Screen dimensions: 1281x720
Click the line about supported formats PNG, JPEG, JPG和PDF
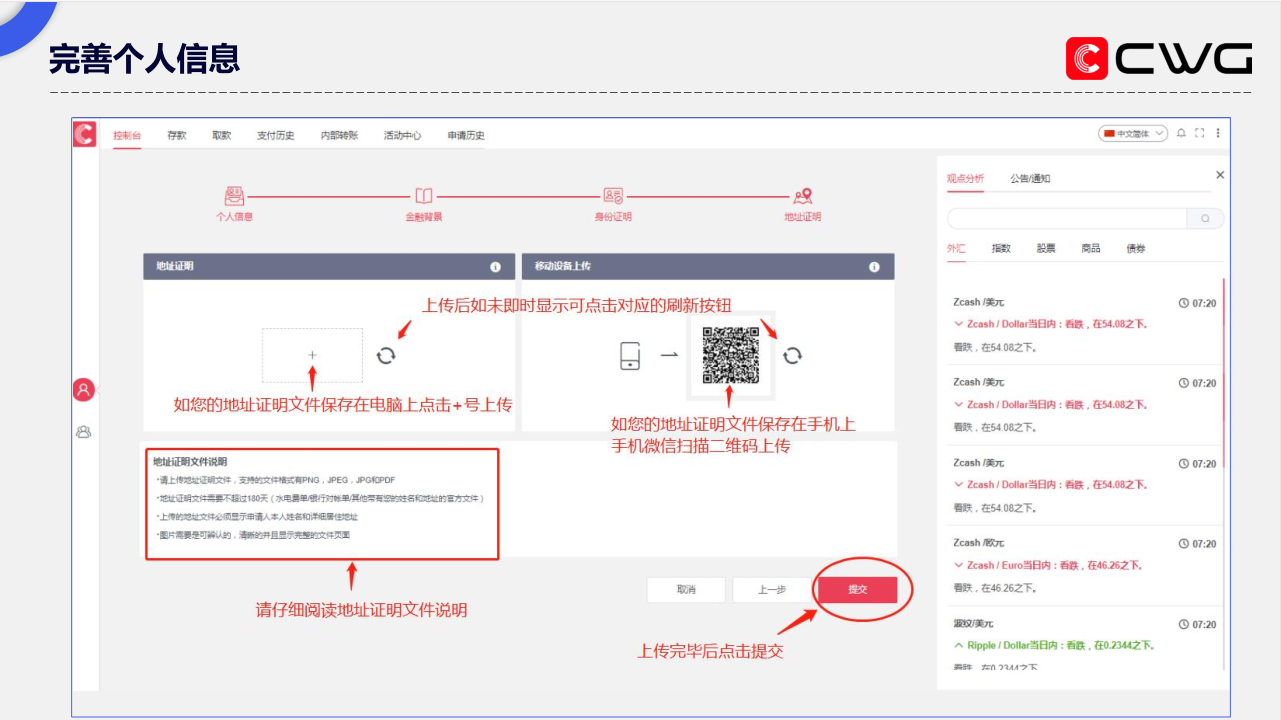coord(276,480)
